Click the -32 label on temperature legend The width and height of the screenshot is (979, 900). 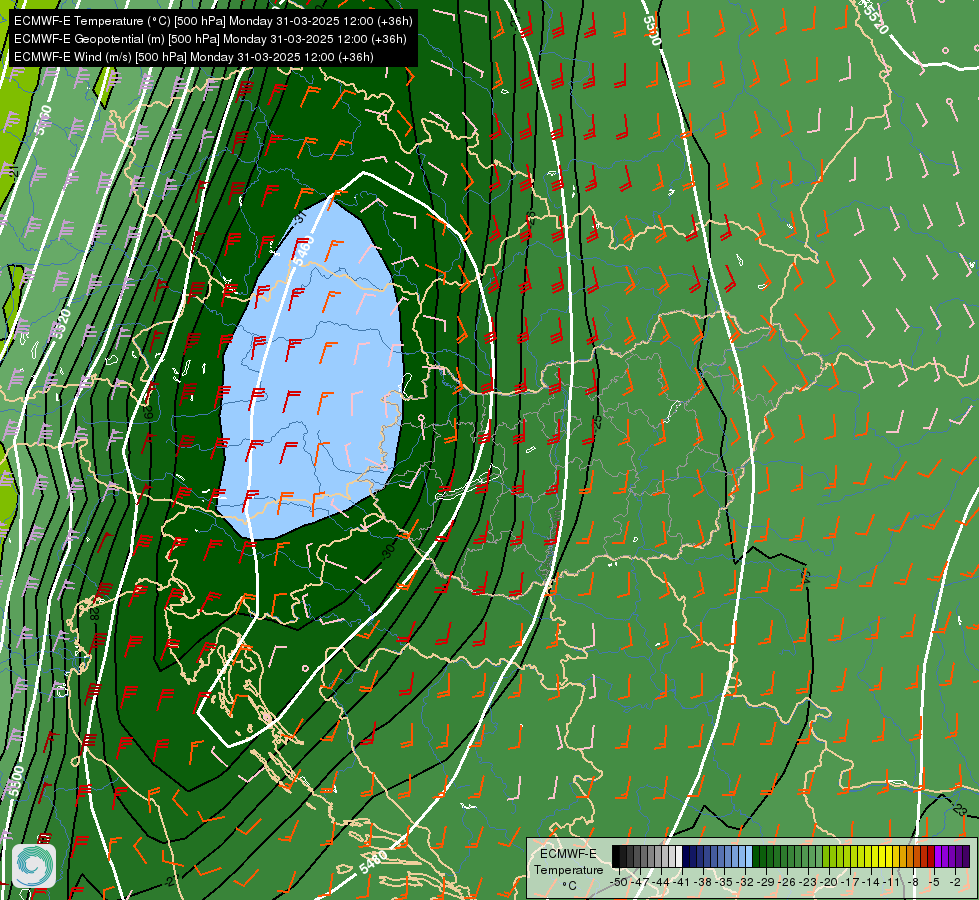coord(745,882)
